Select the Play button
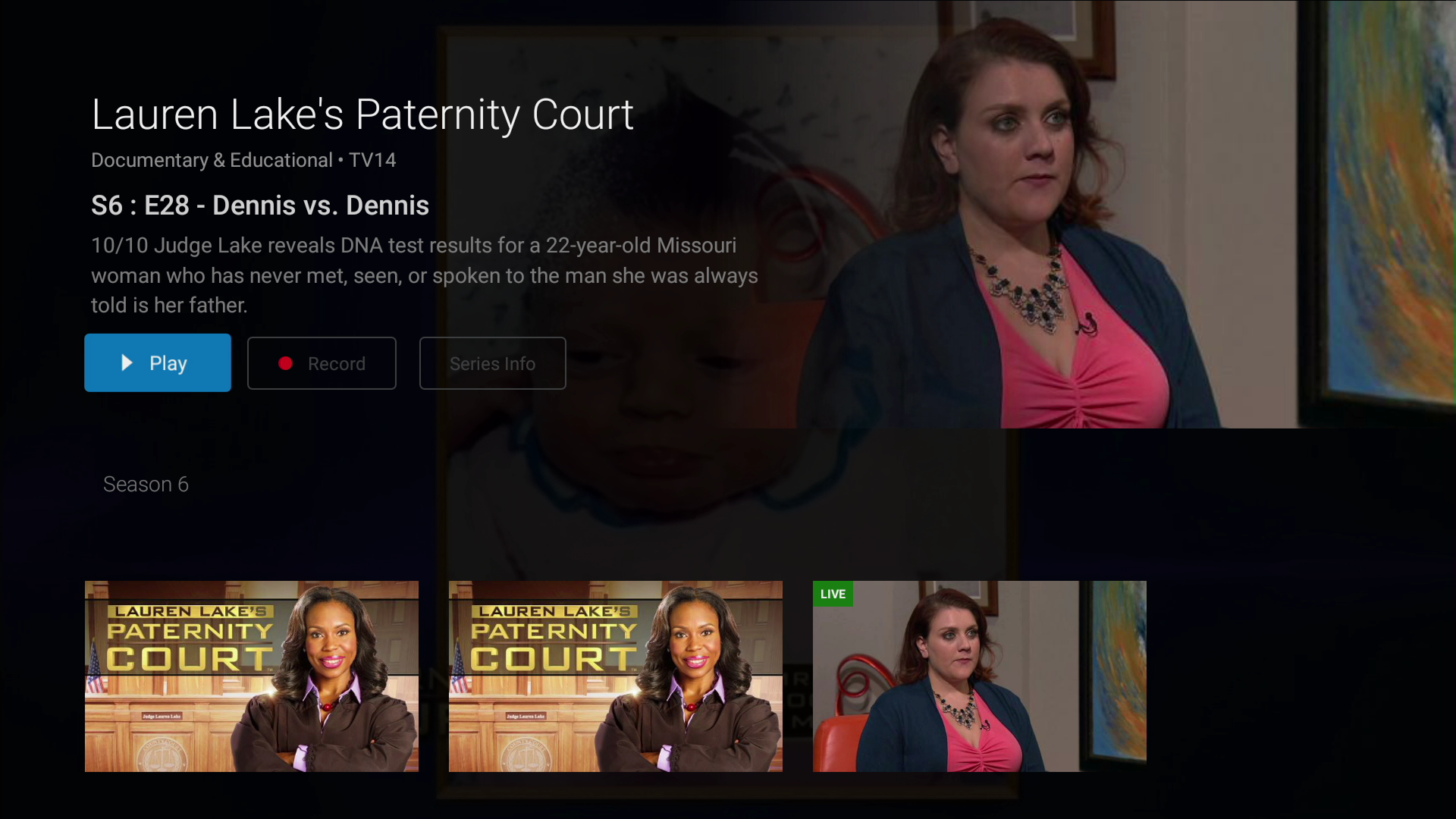This screenshot has width=1456, height=819. (x=158, y=362)
